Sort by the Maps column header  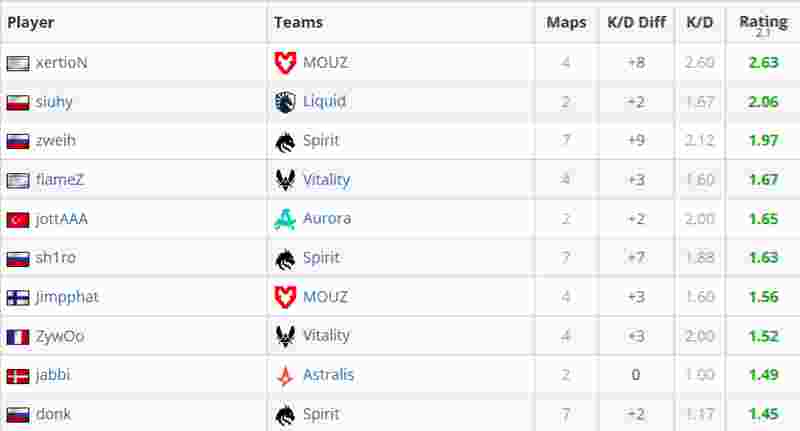point(566,22)
